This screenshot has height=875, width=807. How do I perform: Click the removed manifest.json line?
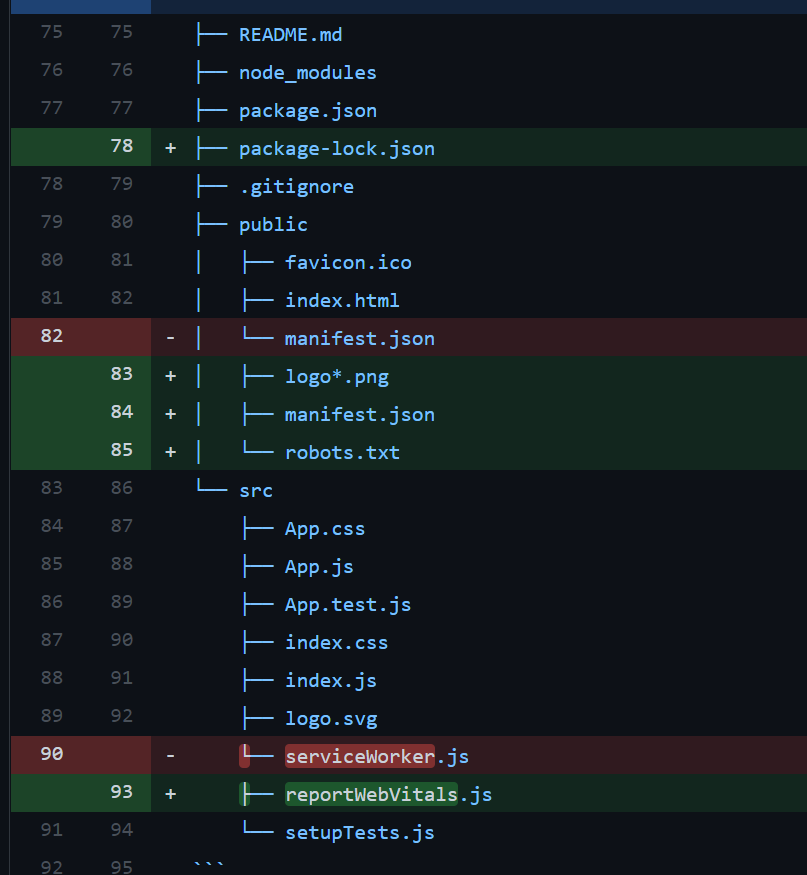(359, 338)
